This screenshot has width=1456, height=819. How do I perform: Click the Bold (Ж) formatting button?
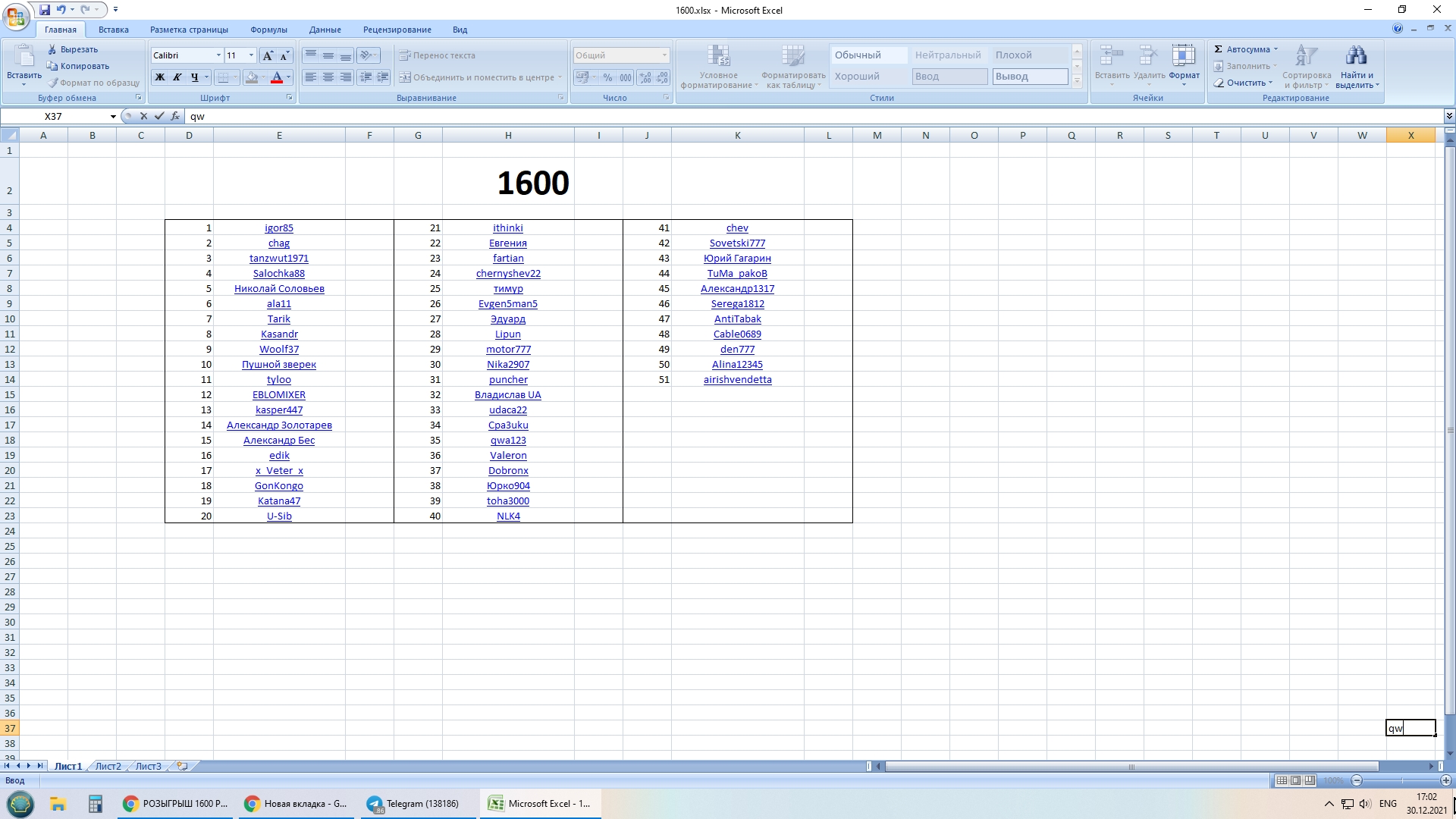coord(160,77)
